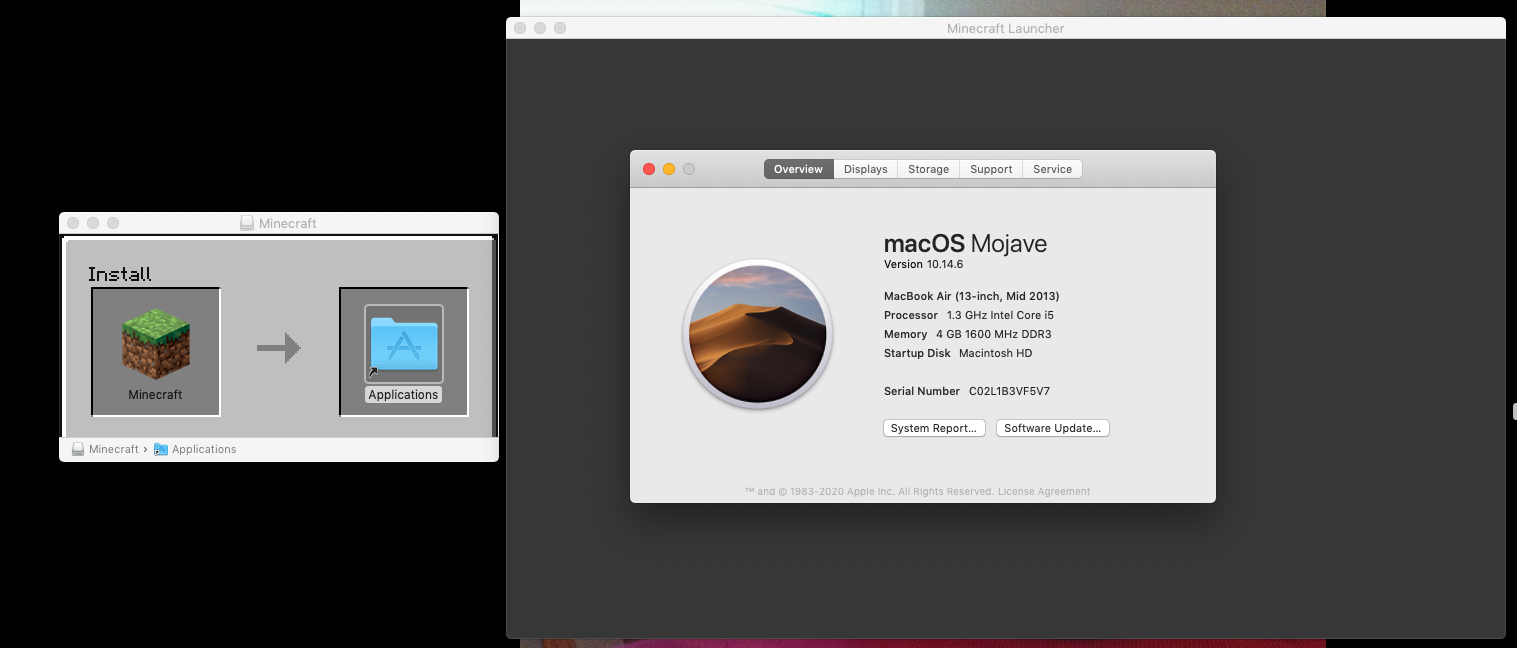Click the serial number text
1517x648 pixels.
click(x=1009, y=391)
